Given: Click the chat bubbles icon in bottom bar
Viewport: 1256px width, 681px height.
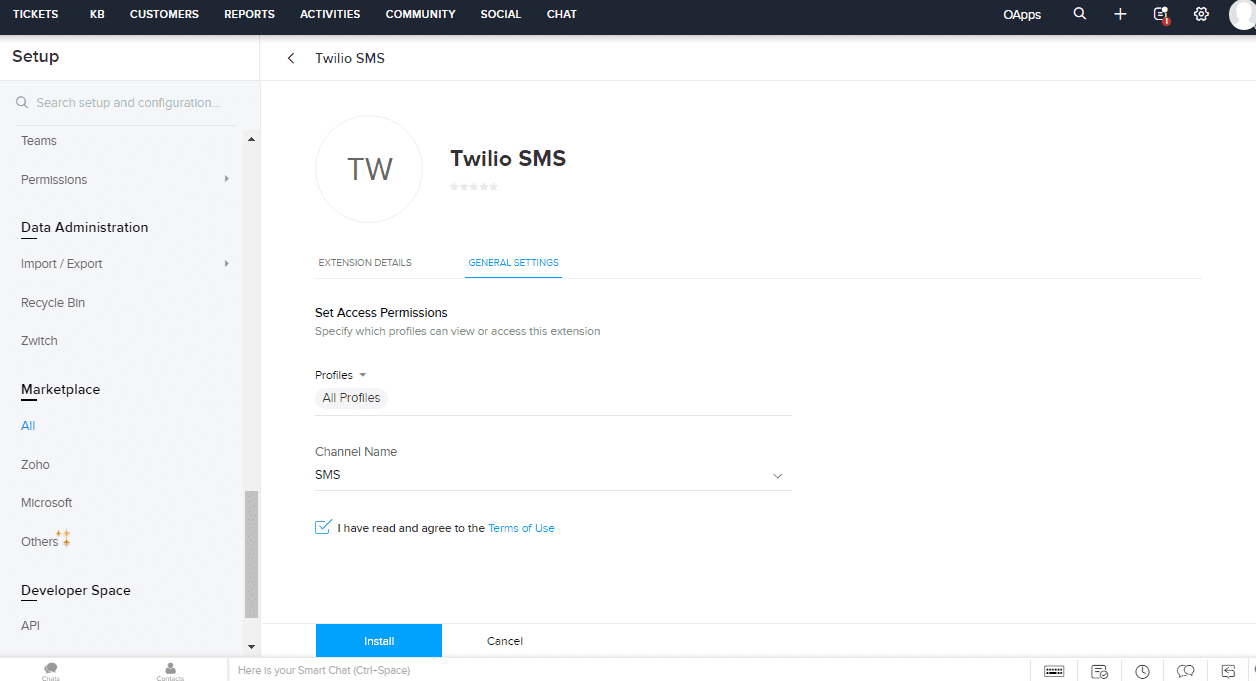Looking at the screenshot, I should pyautogui.click(x=1186, y=671).
